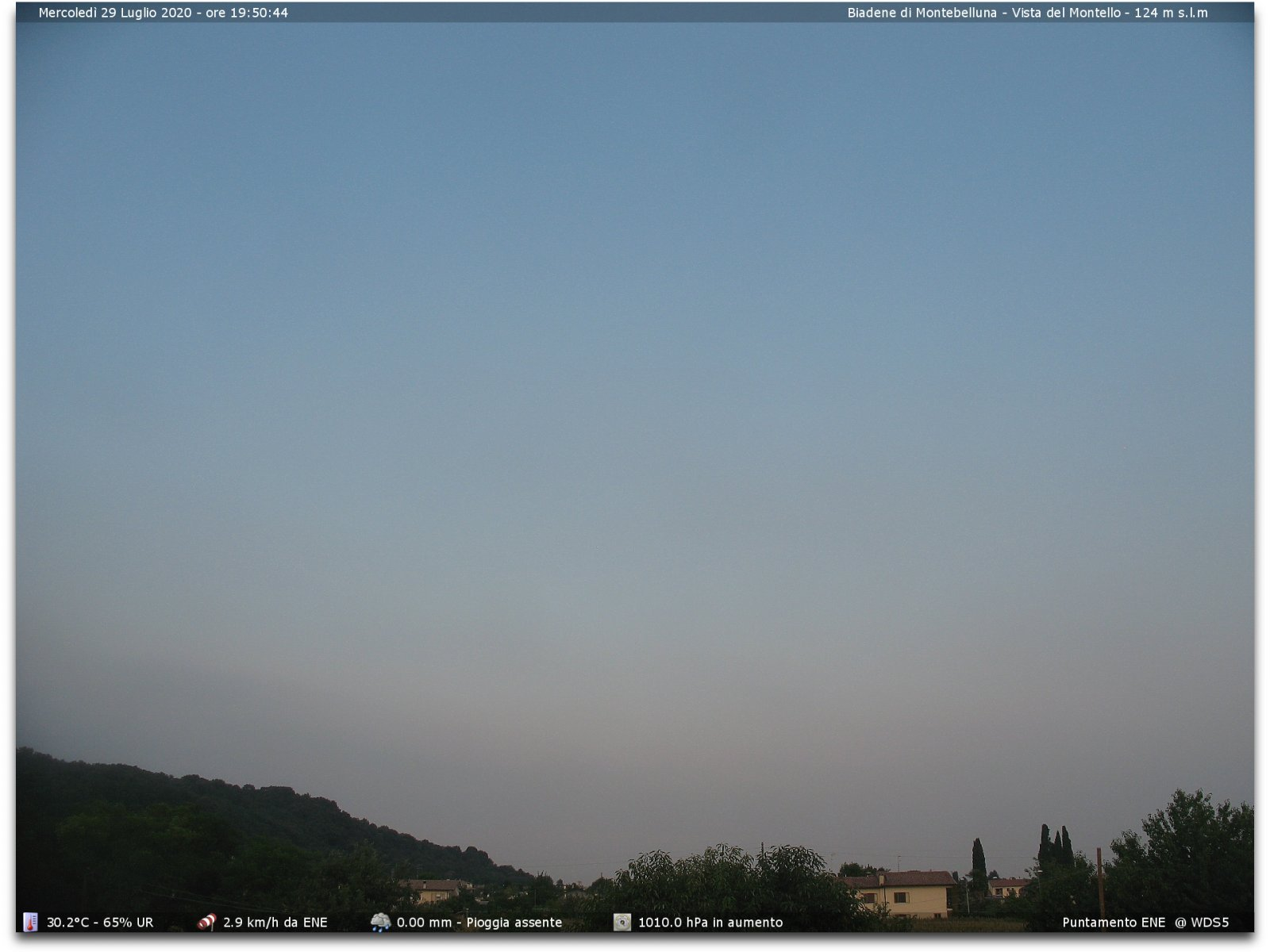
Task: Click the "Vista del Montello" caption
Action: [1066, 13]
